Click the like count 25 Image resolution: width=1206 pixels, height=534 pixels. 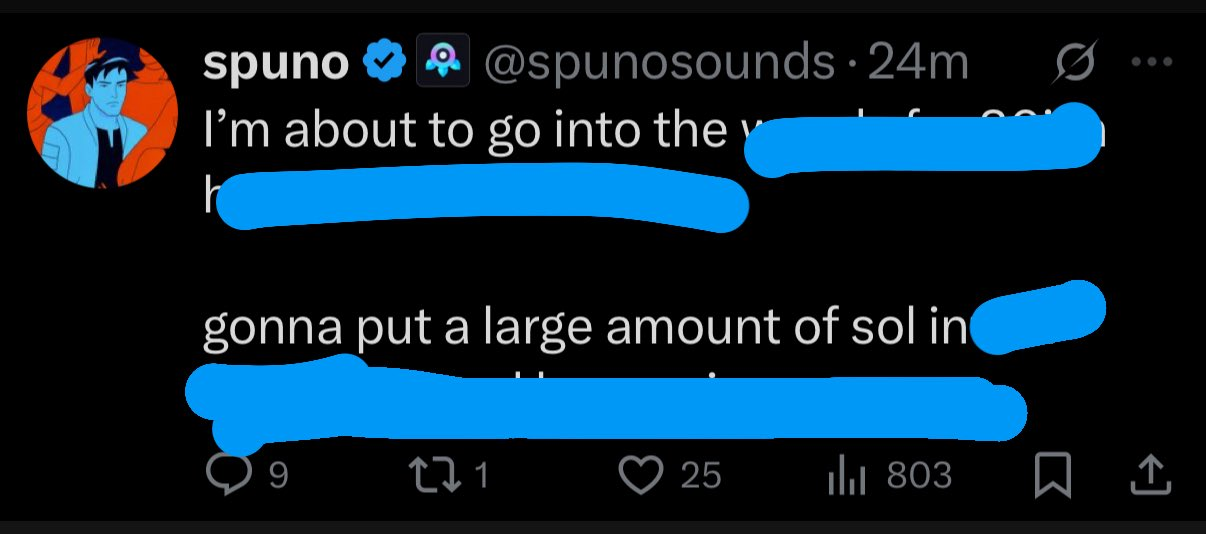tap(701, 476)
